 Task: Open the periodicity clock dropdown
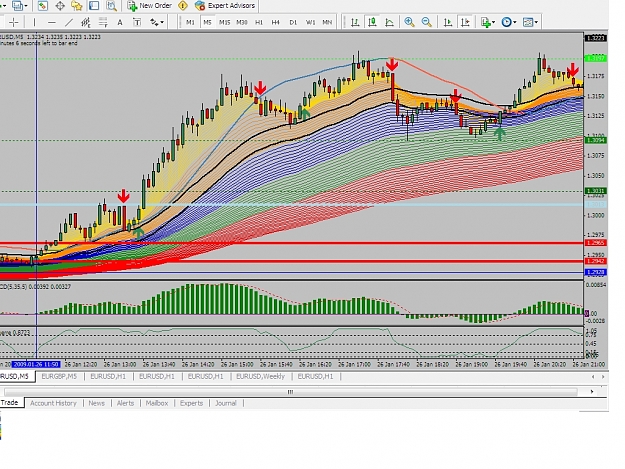tap(509, 22)
